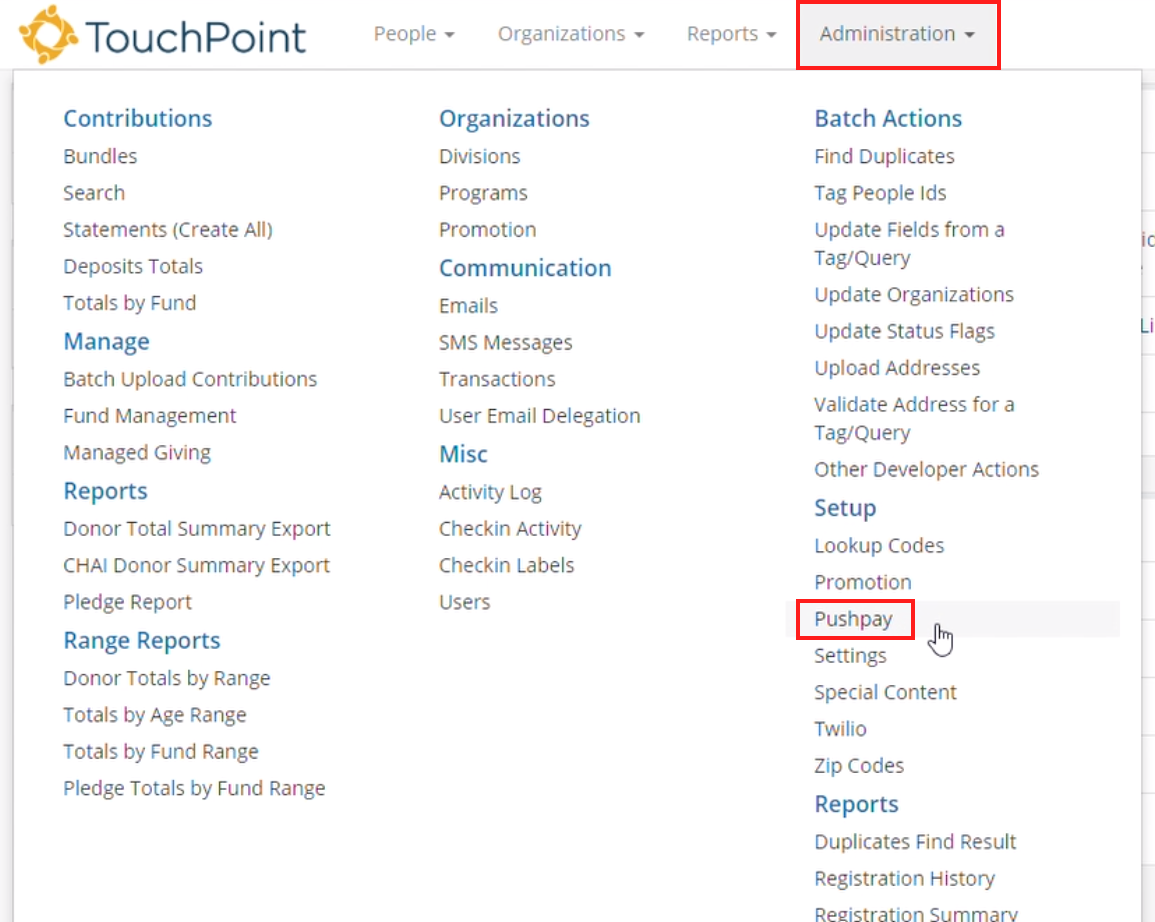The height and width of the screenshot is (922, 1155).
Task: Click Zip Codes in the Setup section
Action: tap(859, 765)
